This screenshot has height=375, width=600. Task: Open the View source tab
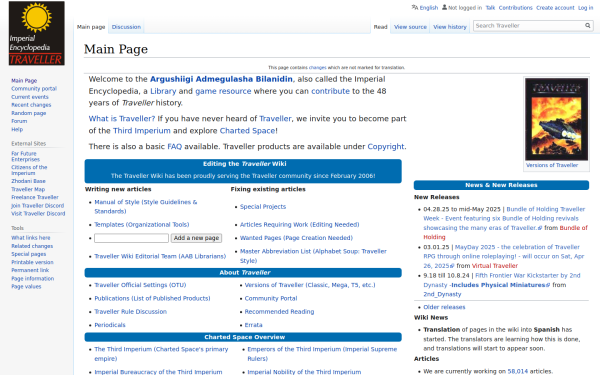pos(410,27)
